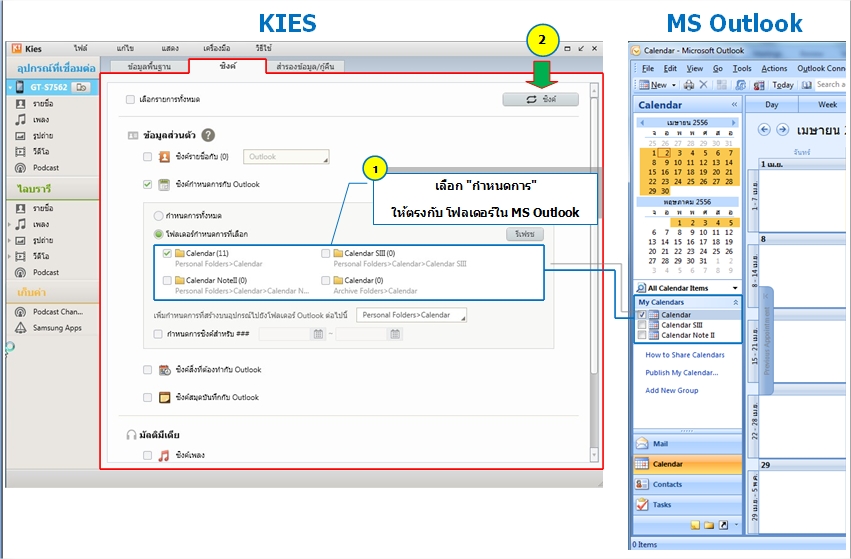The width and height of the screenshot is (851, 559).
Task: Toggle the Calendar (11) folder checkbox in Kies
Action: (167, 253)
